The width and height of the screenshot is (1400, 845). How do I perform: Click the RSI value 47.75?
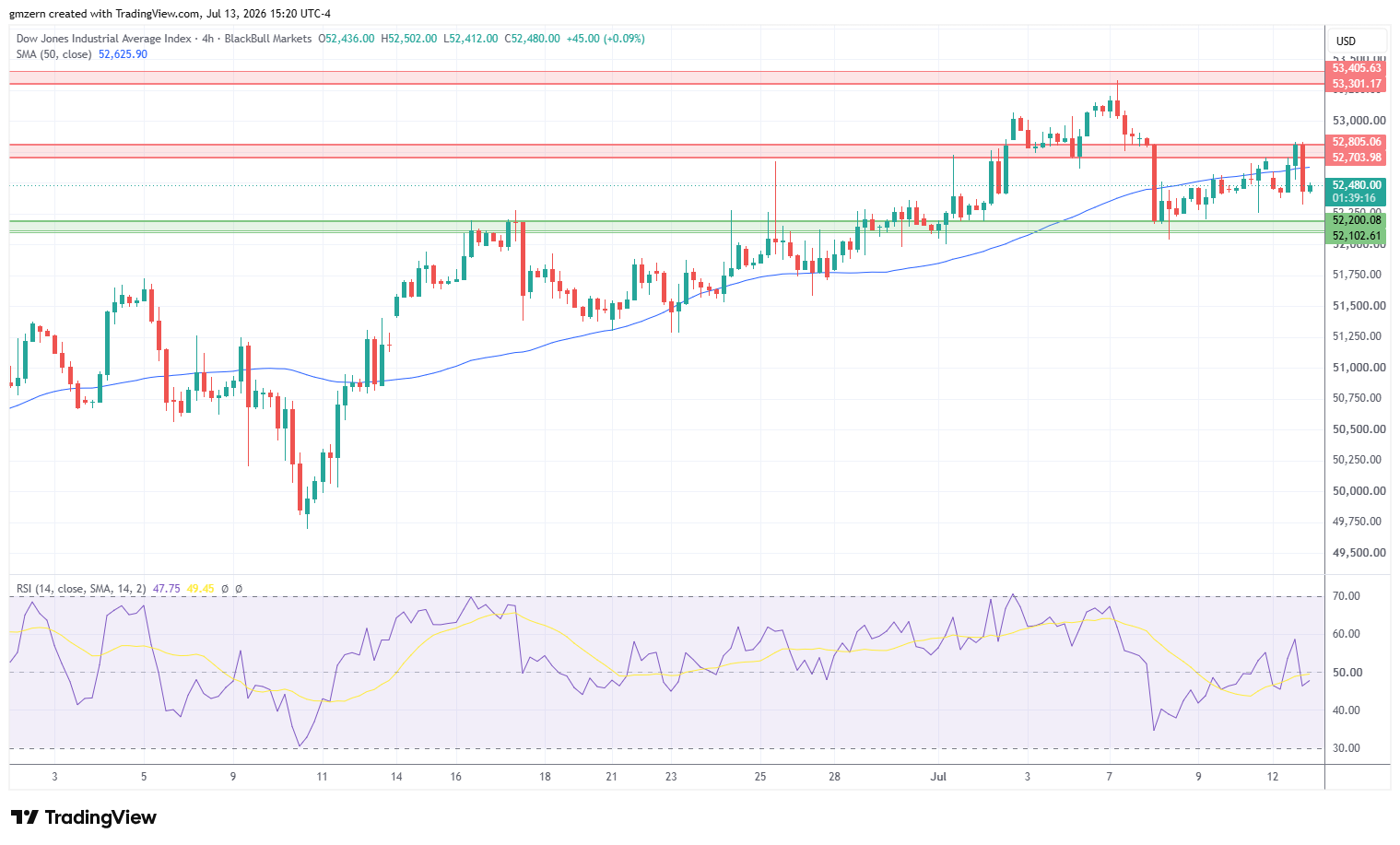point(167,589)
